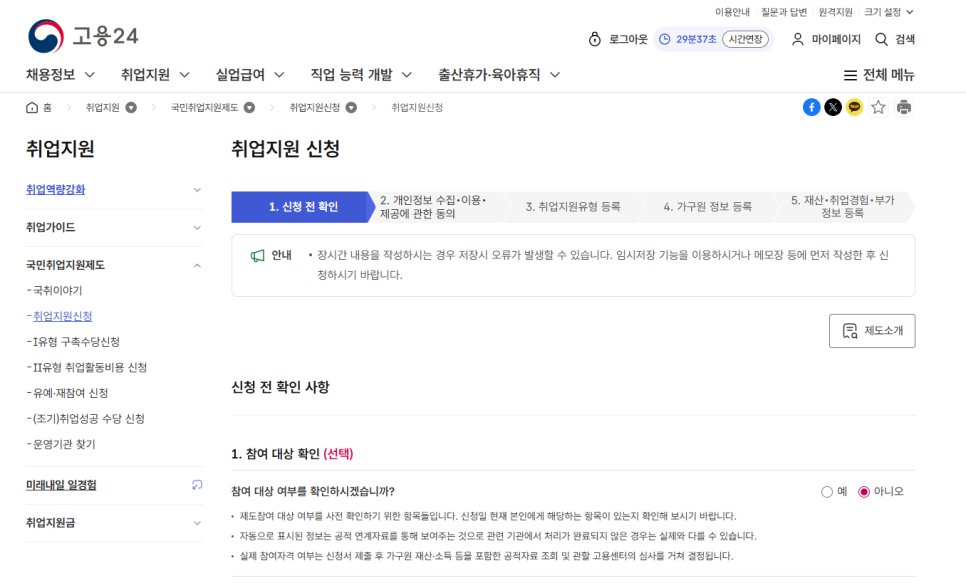Expand 취업지원 top menu
Image resolution: width=966 pixels, height=583 pixels.
155,75
